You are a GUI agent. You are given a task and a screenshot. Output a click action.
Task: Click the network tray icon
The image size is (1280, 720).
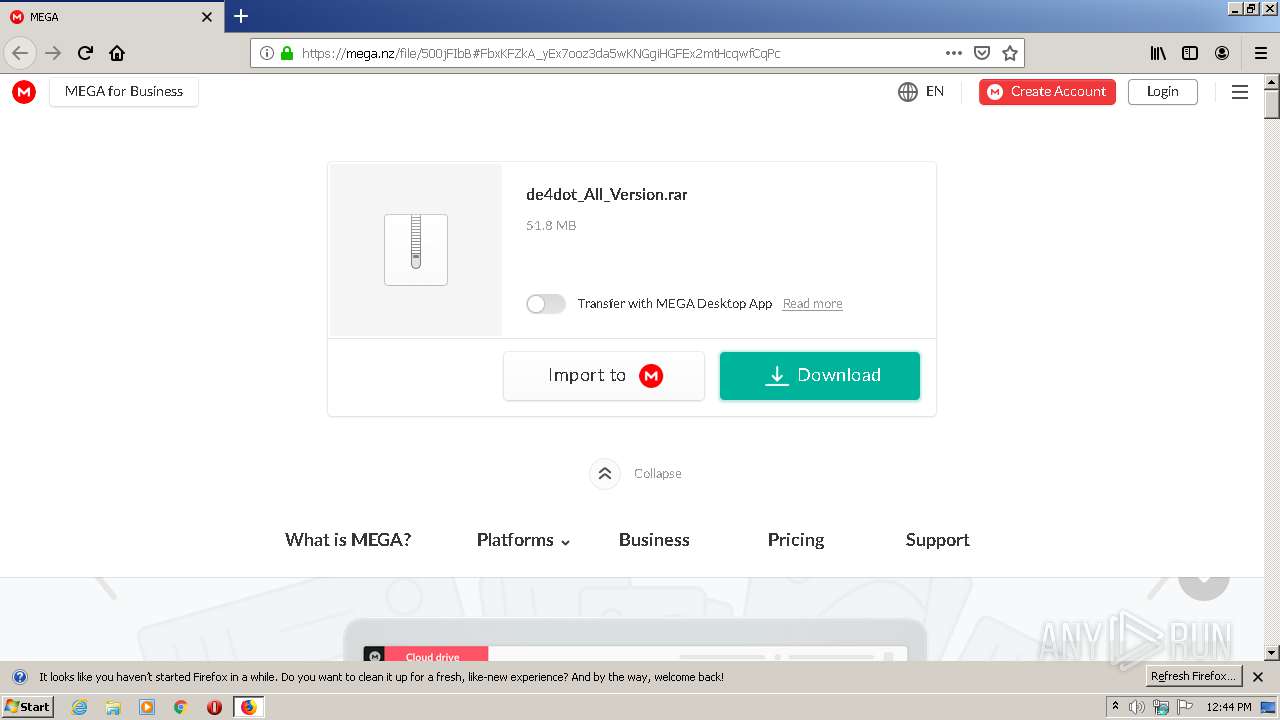pyautogui.click(x=1161, y=707)
